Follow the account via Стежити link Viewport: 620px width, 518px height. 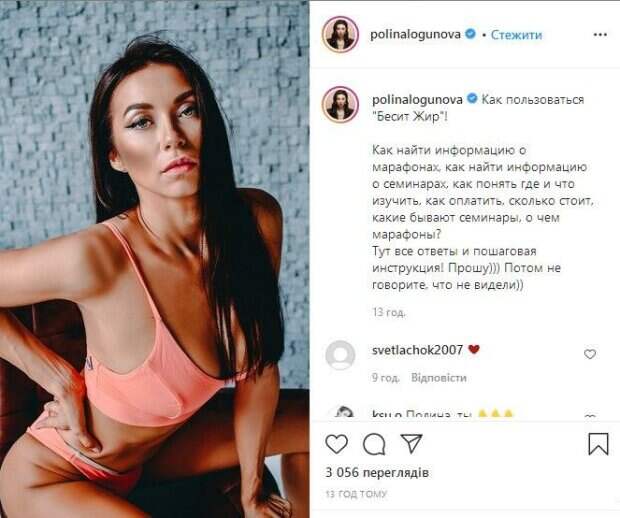[x=516, y=35]
